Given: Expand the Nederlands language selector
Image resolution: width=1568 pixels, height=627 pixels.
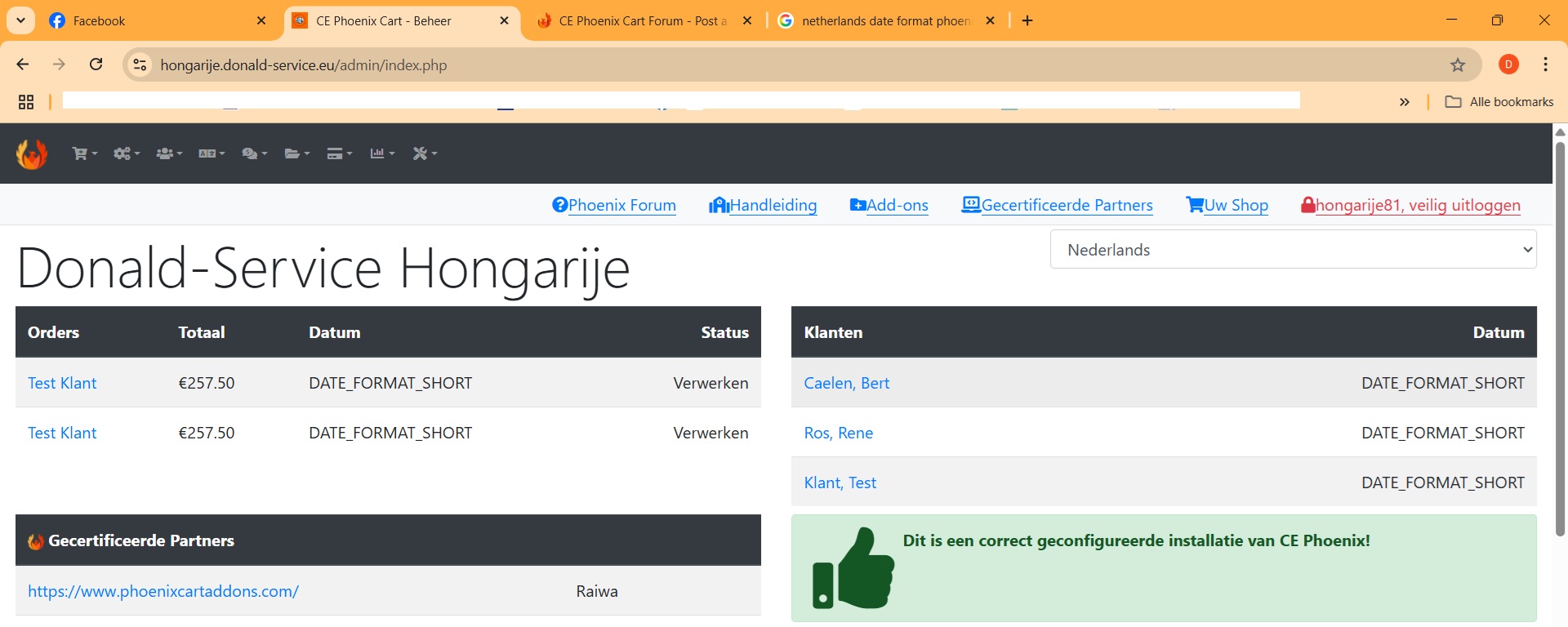Looking at the screenshot, I should (x=1293, y=250).
